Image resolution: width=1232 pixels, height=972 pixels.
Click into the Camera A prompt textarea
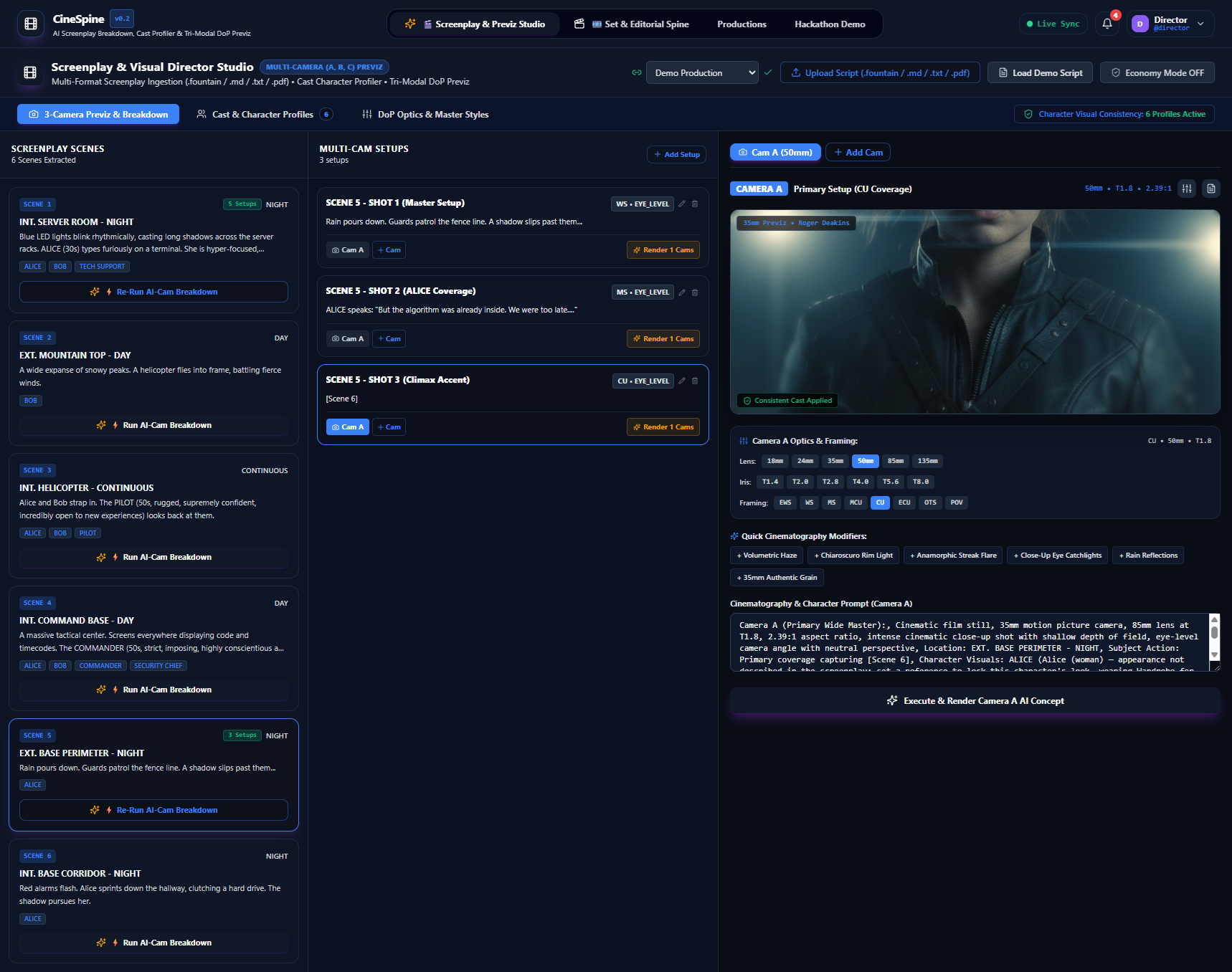pos(970,642)
